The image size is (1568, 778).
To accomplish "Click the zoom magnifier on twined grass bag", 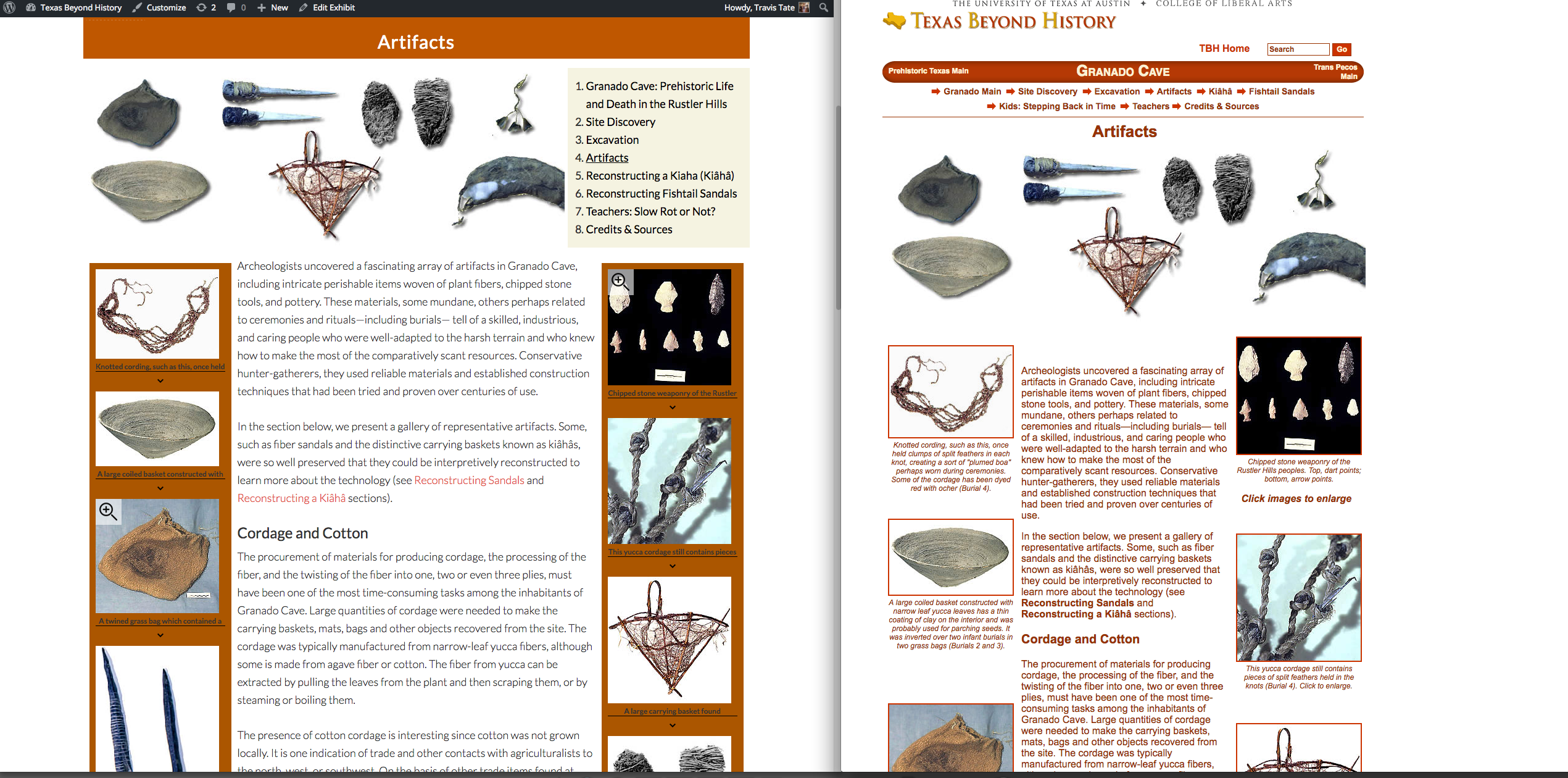I will (108, 511).
